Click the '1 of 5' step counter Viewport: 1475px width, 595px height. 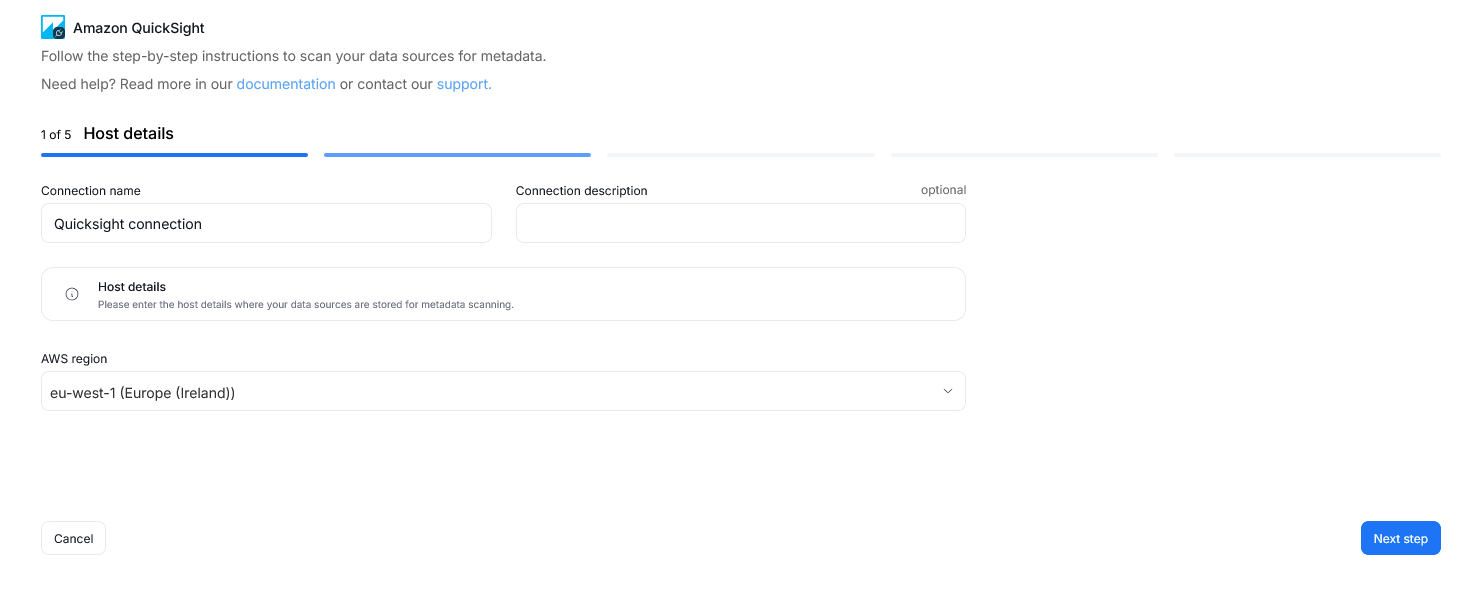click(x=56, y=134)
